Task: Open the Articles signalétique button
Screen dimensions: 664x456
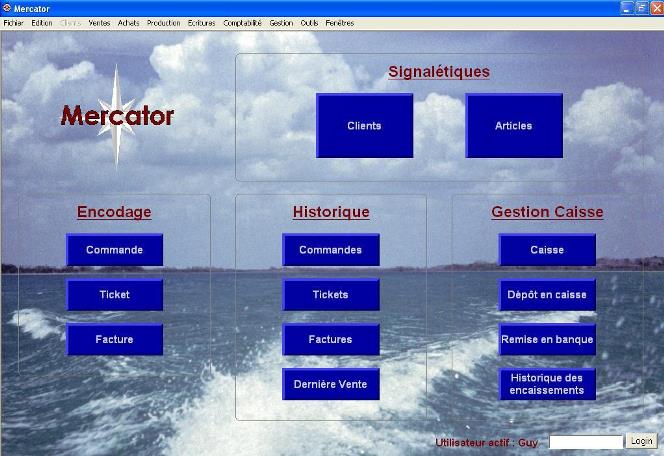Action: (x=514, y=126)
